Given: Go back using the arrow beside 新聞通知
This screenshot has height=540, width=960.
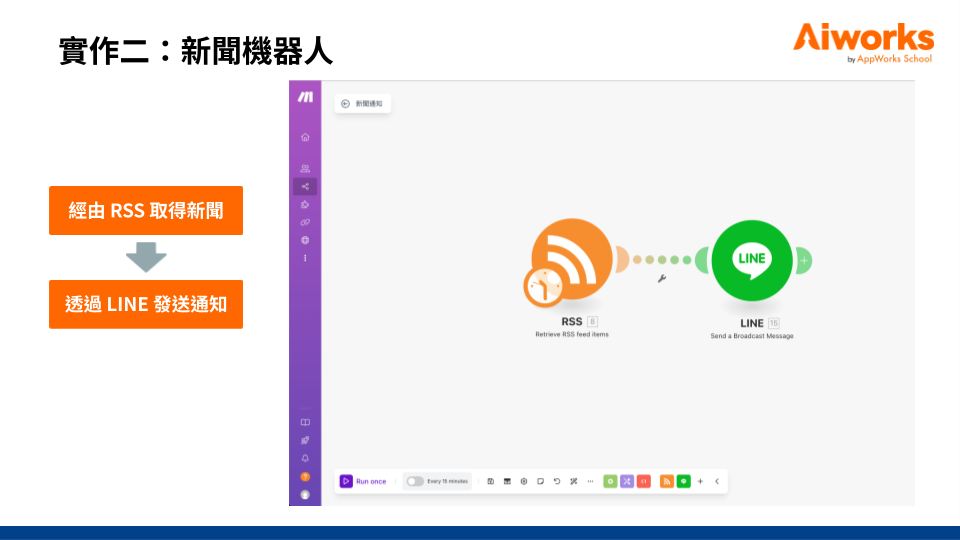Looking at the screenshot, I should tap(345, 103).
